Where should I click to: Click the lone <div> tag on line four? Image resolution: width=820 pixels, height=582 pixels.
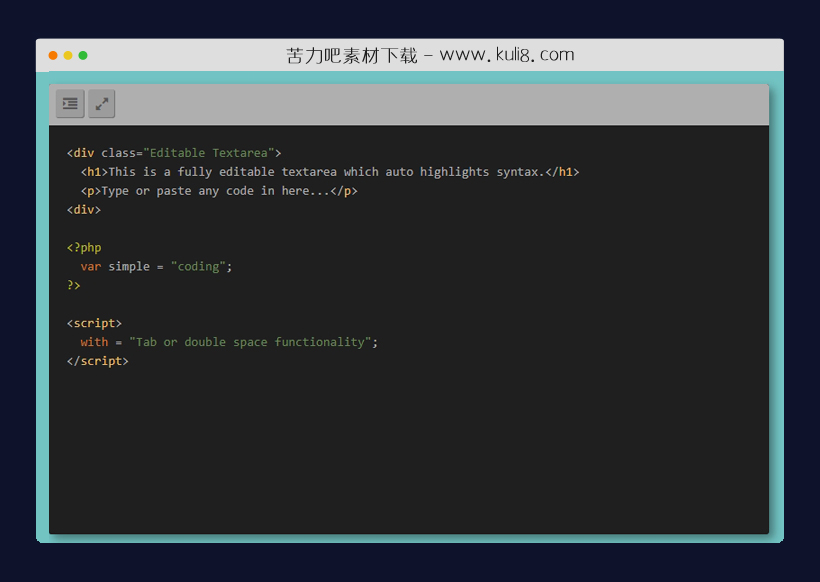pos(84,210)
